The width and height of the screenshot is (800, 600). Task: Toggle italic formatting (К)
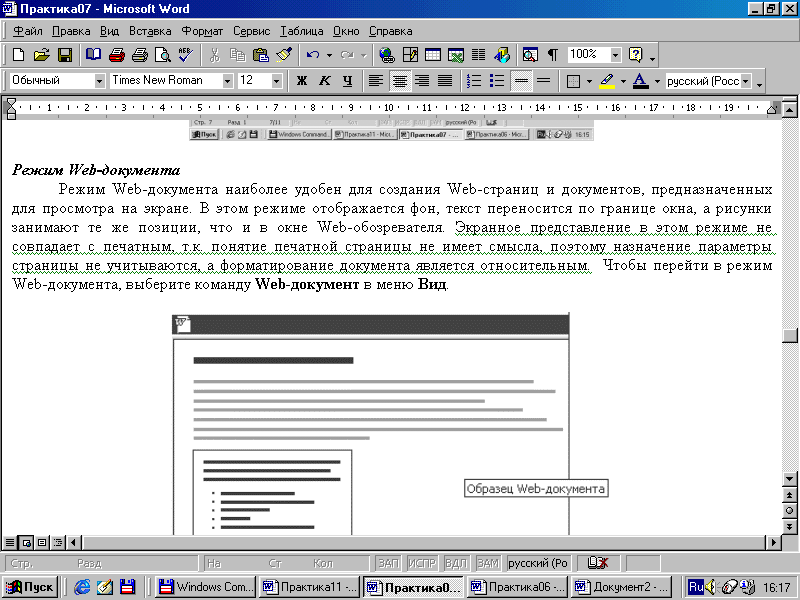click(324, 81)
